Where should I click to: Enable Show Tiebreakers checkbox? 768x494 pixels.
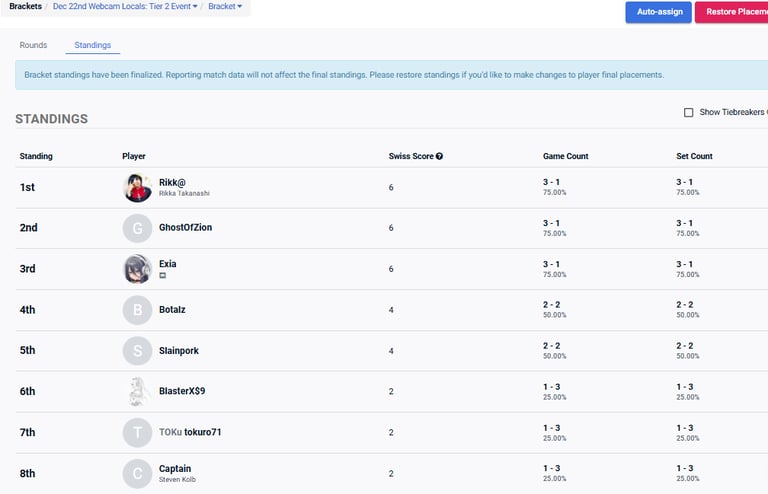[x=688, y=113]
